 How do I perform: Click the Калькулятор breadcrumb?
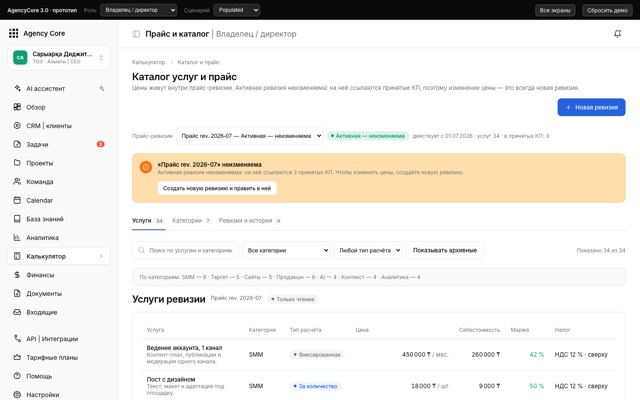pos(149,62)
